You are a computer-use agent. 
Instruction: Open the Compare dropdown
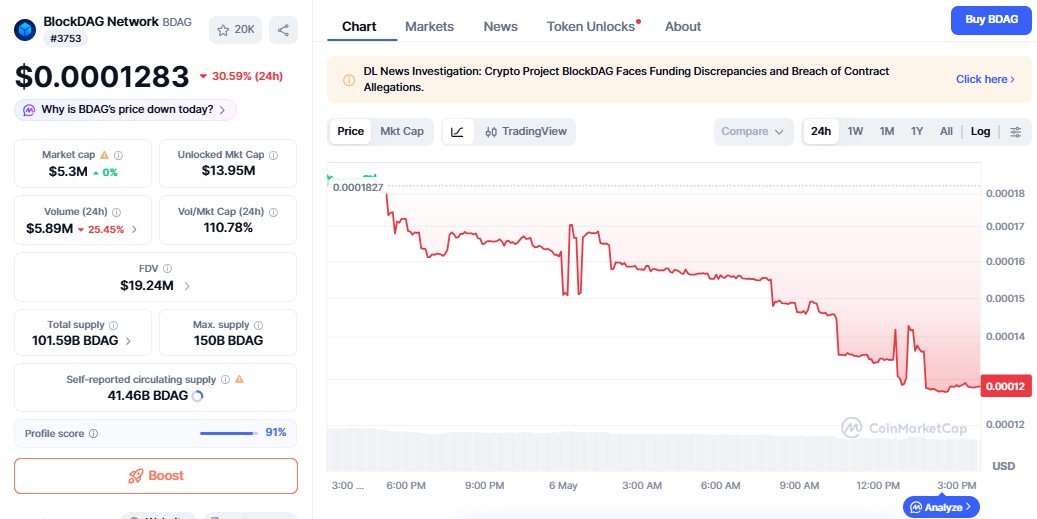tap(753, 132)
